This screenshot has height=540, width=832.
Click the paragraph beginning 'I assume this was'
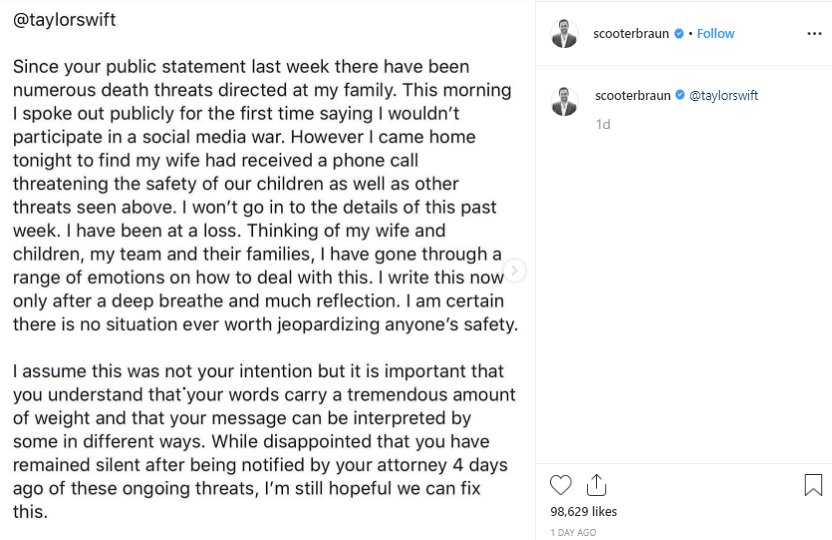264,441
